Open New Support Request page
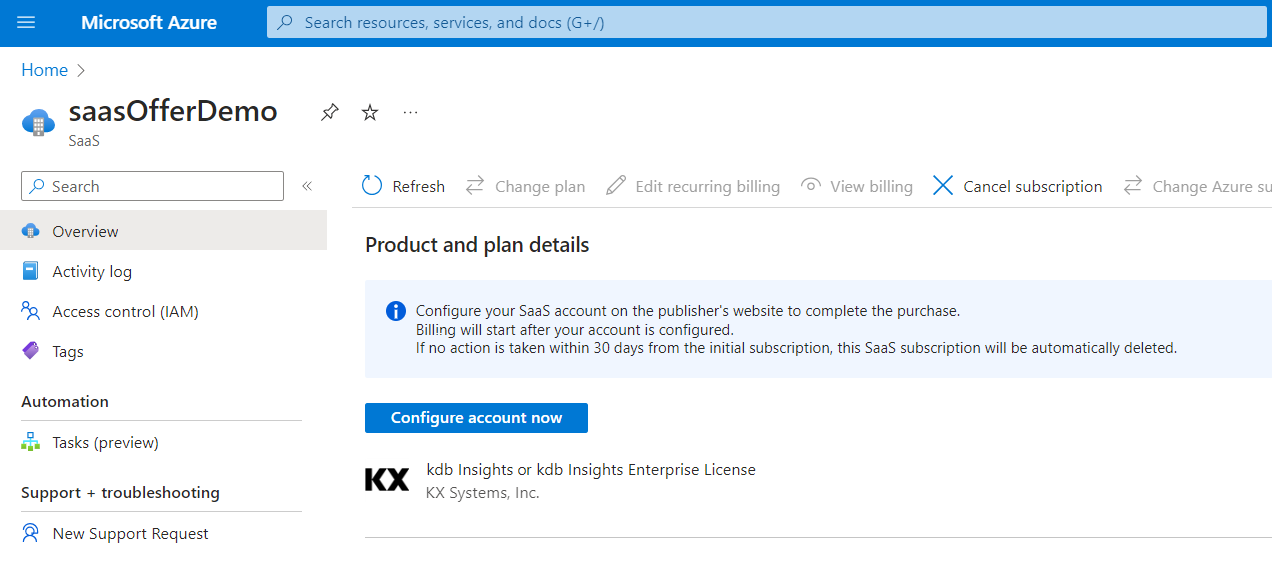Screen dimensions: 1272x561 pos(130,533)
